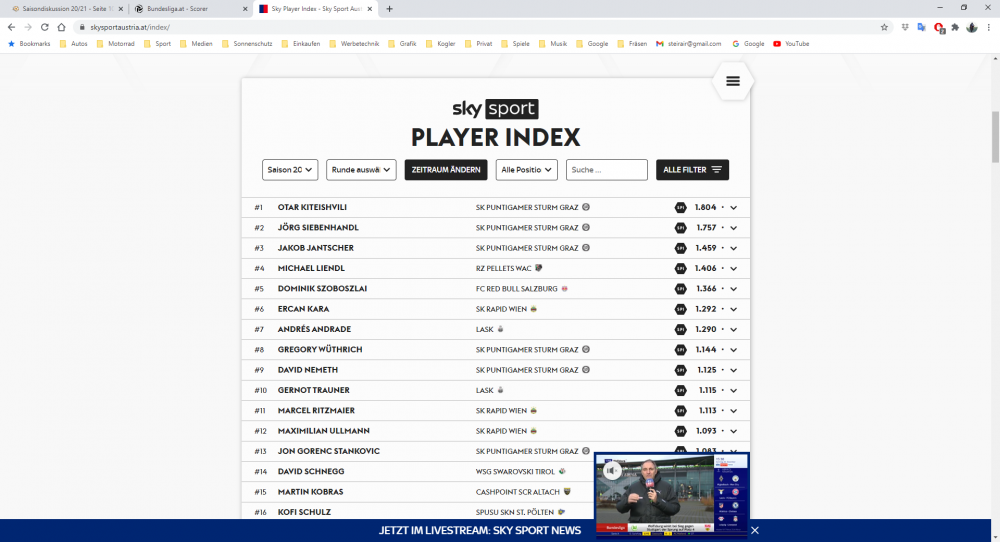Close the livestream banner with the X
1000x542 pixels.
tap(755, 531)
